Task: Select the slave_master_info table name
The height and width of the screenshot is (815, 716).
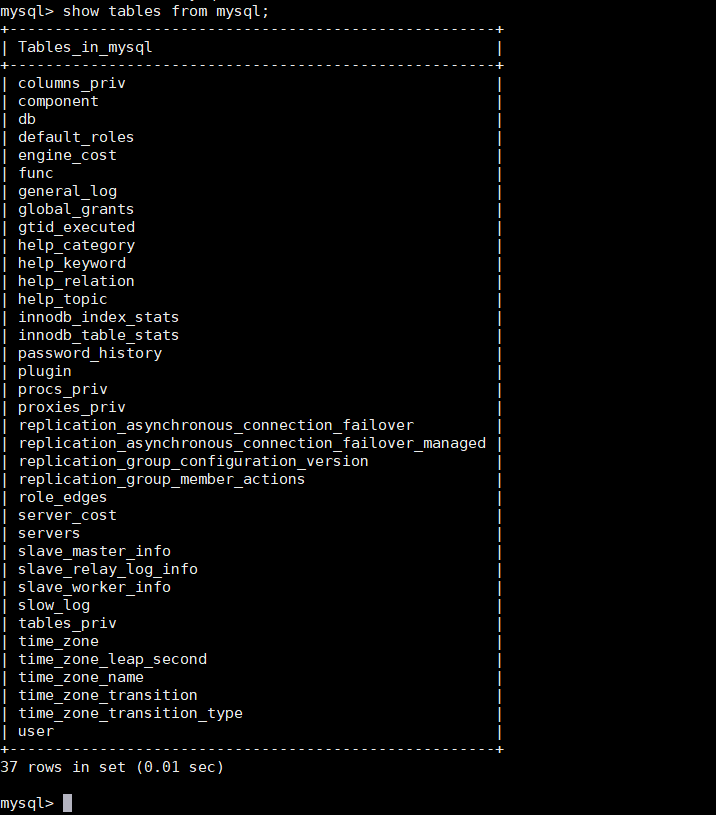Action: (x=94, y=551)
